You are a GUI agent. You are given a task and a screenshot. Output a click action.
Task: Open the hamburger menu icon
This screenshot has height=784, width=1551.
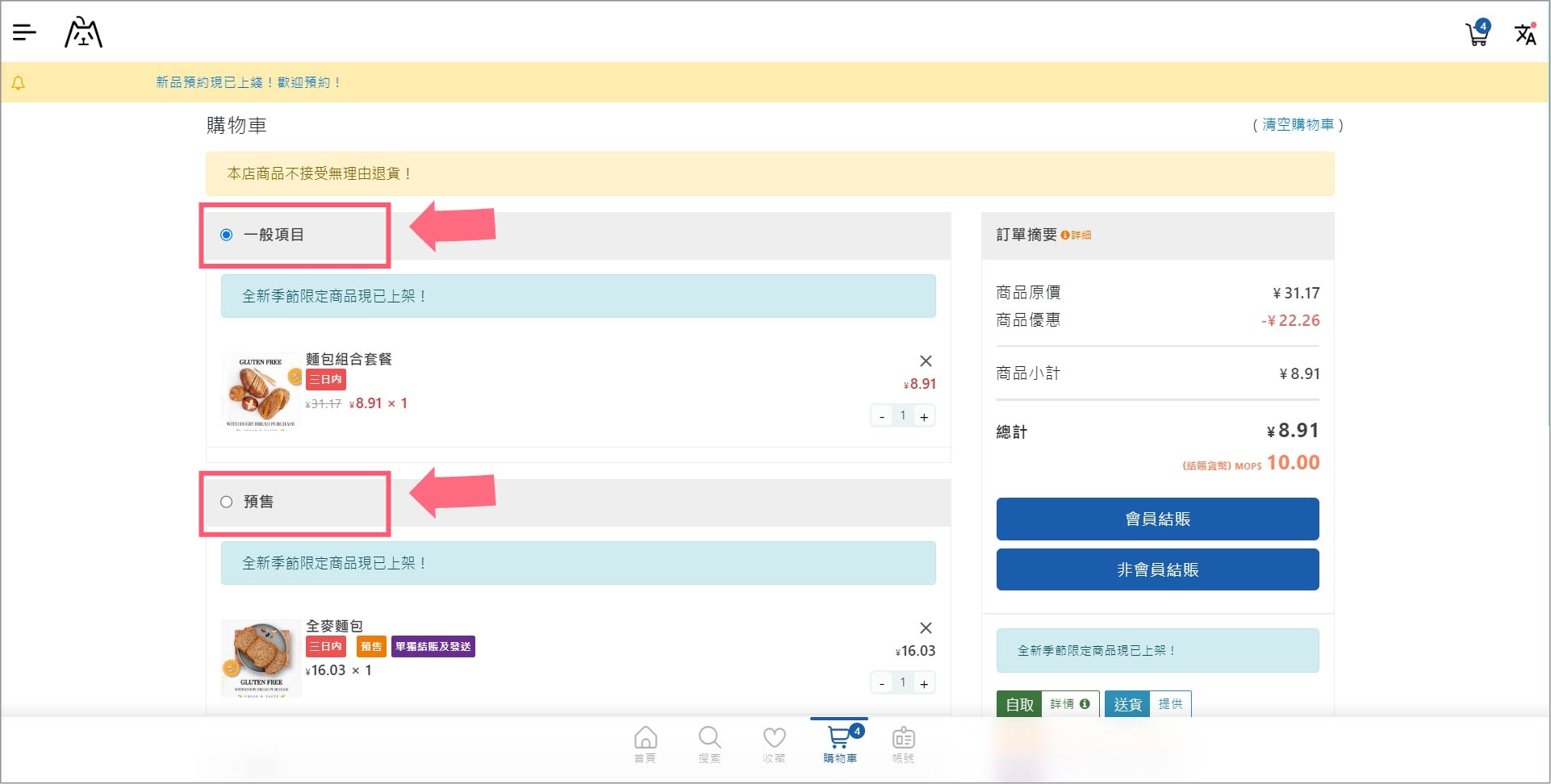click(x=24, y=32)
